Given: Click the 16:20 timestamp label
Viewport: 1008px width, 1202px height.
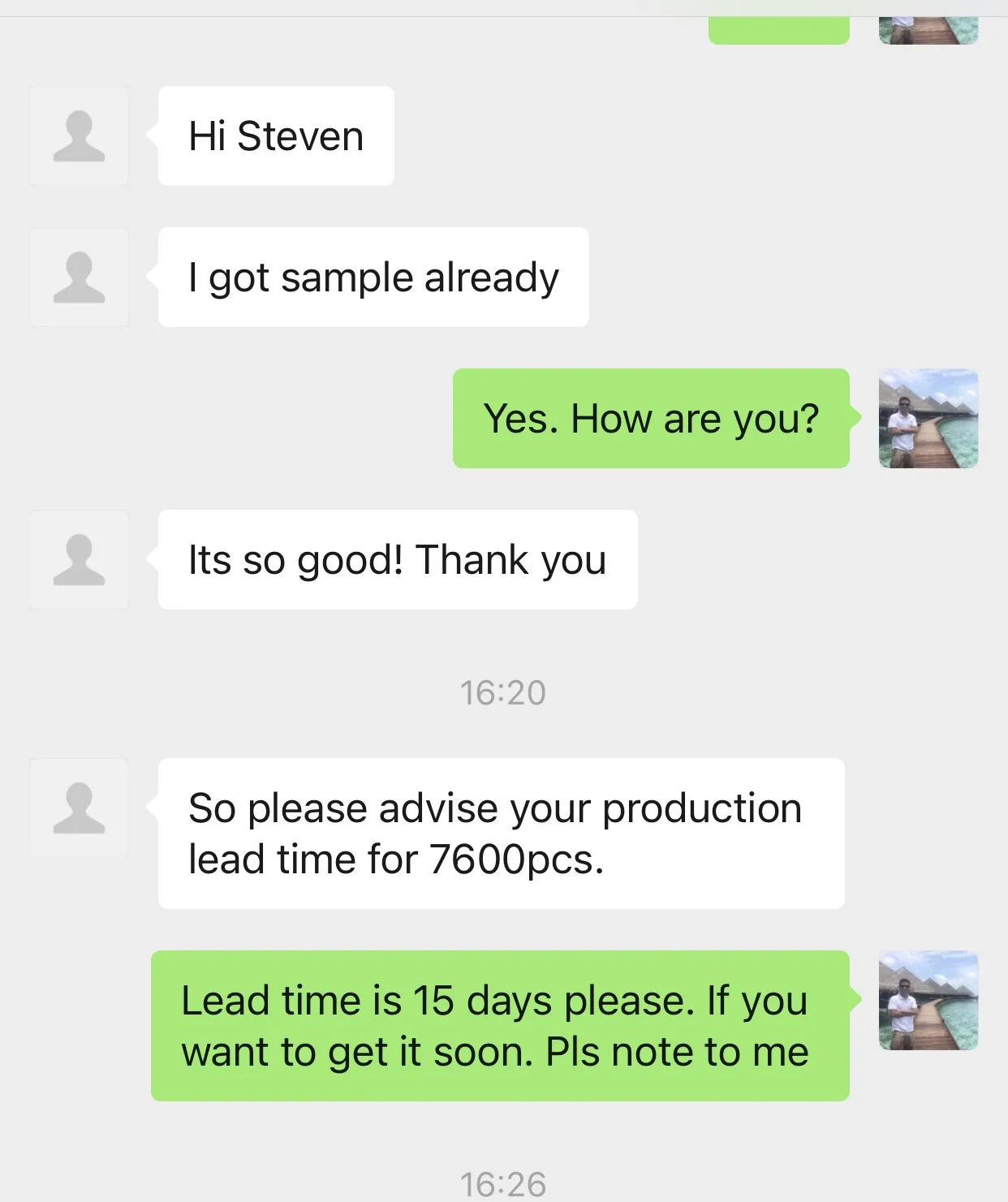Looking at the screenshot, I should tap(503, 693).
